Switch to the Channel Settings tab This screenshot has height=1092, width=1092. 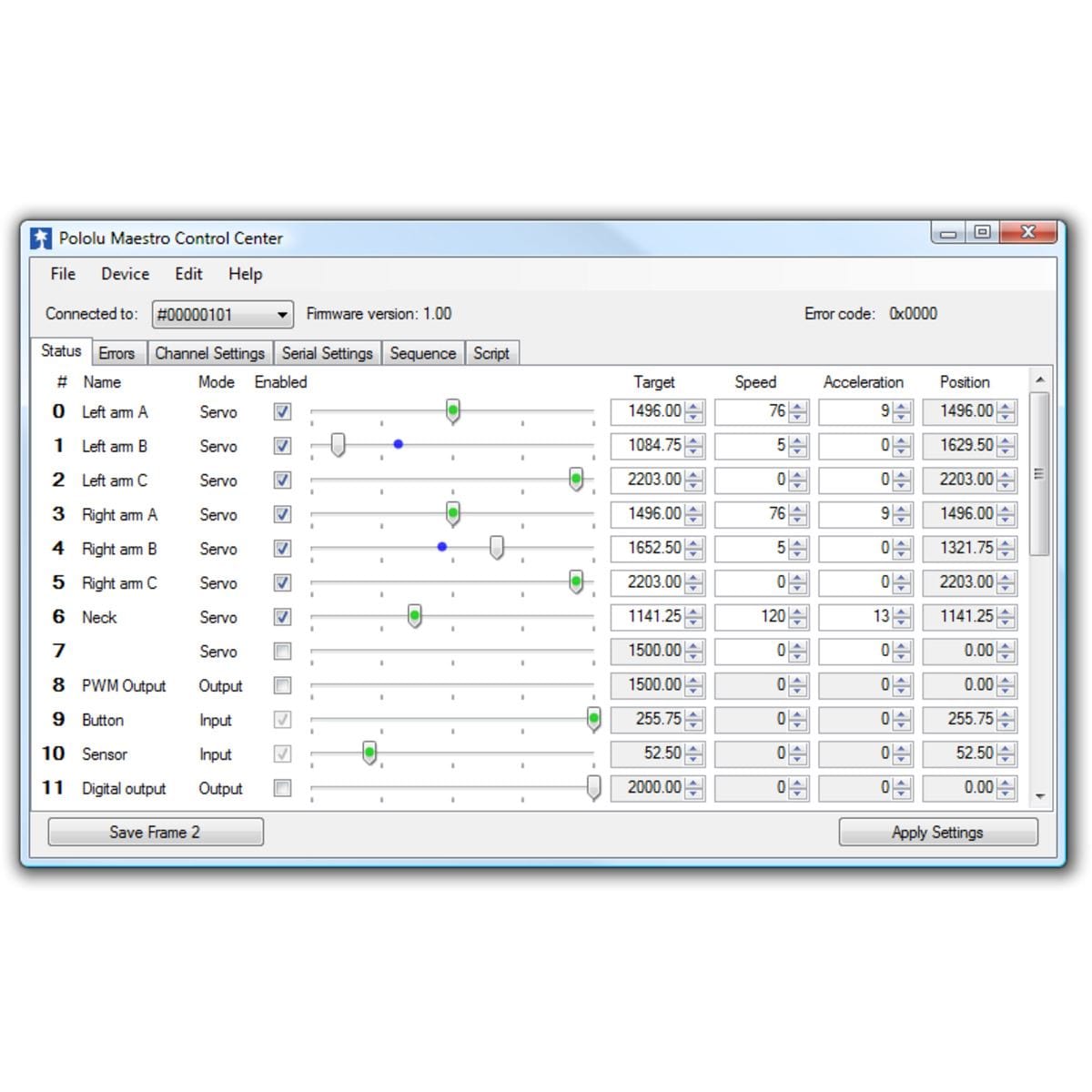point(209,353)
